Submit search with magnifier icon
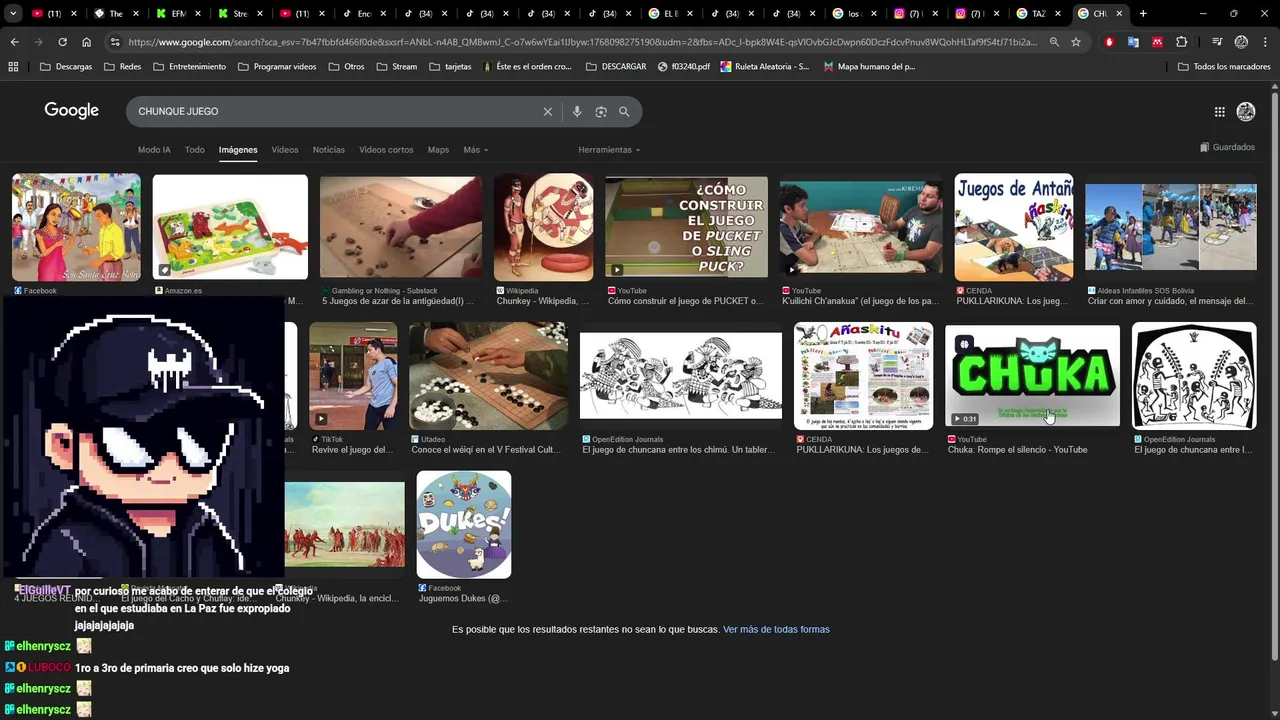Image resolution: width=1280 pixels, height=720 pixels. [x=624, y=111]
